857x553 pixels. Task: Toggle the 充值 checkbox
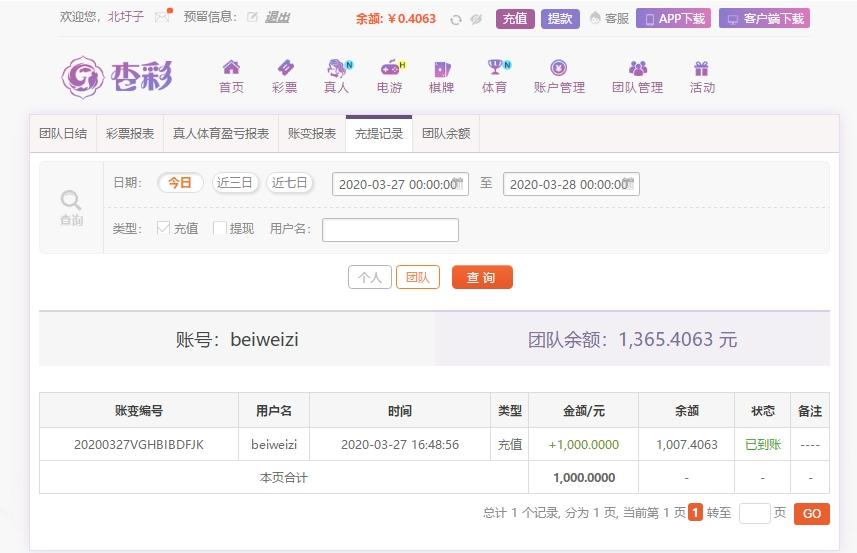click(163, 228)
